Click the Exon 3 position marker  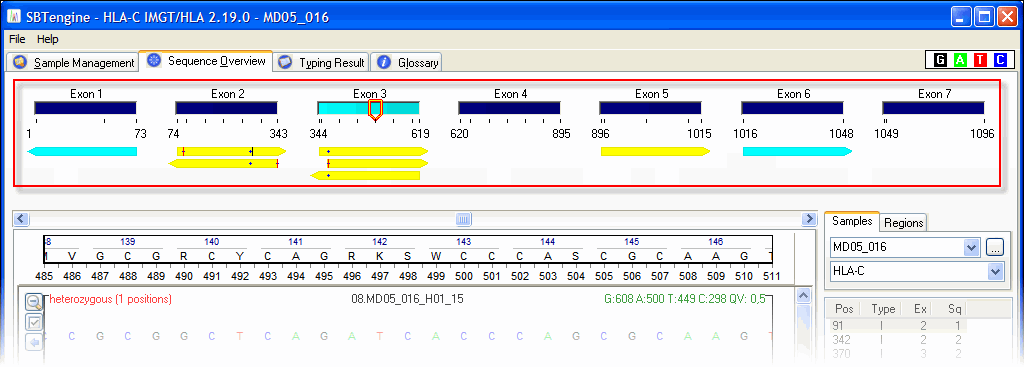click(375, 110)
